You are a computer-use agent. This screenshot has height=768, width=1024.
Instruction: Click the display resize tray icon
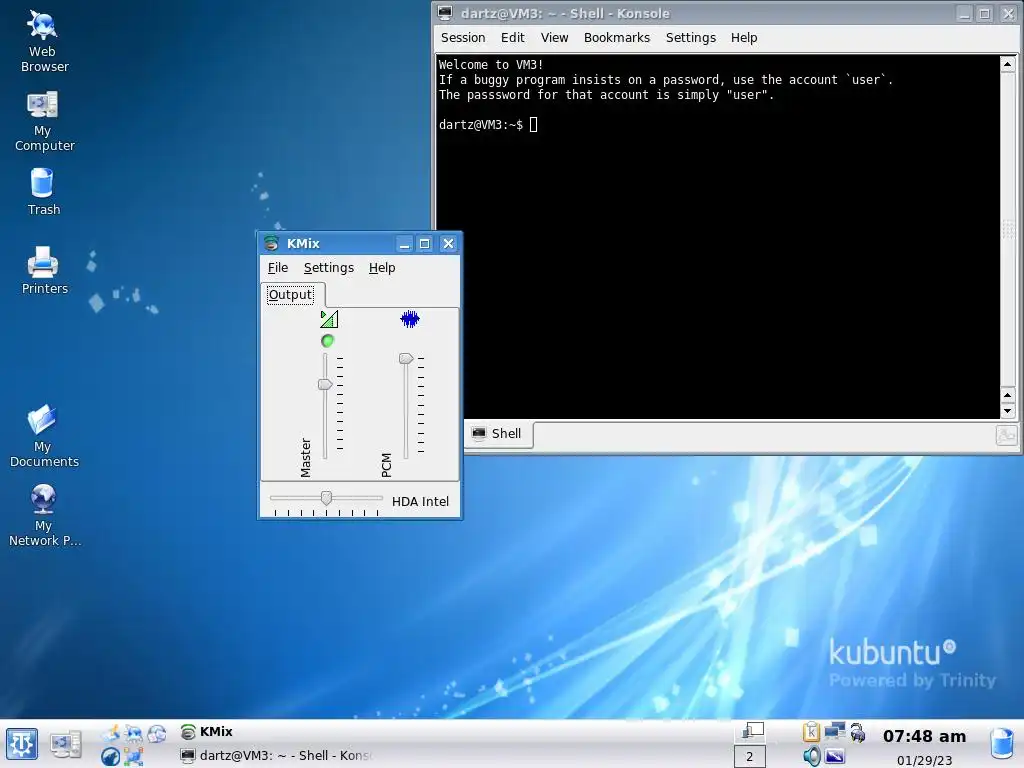point(835,756)
